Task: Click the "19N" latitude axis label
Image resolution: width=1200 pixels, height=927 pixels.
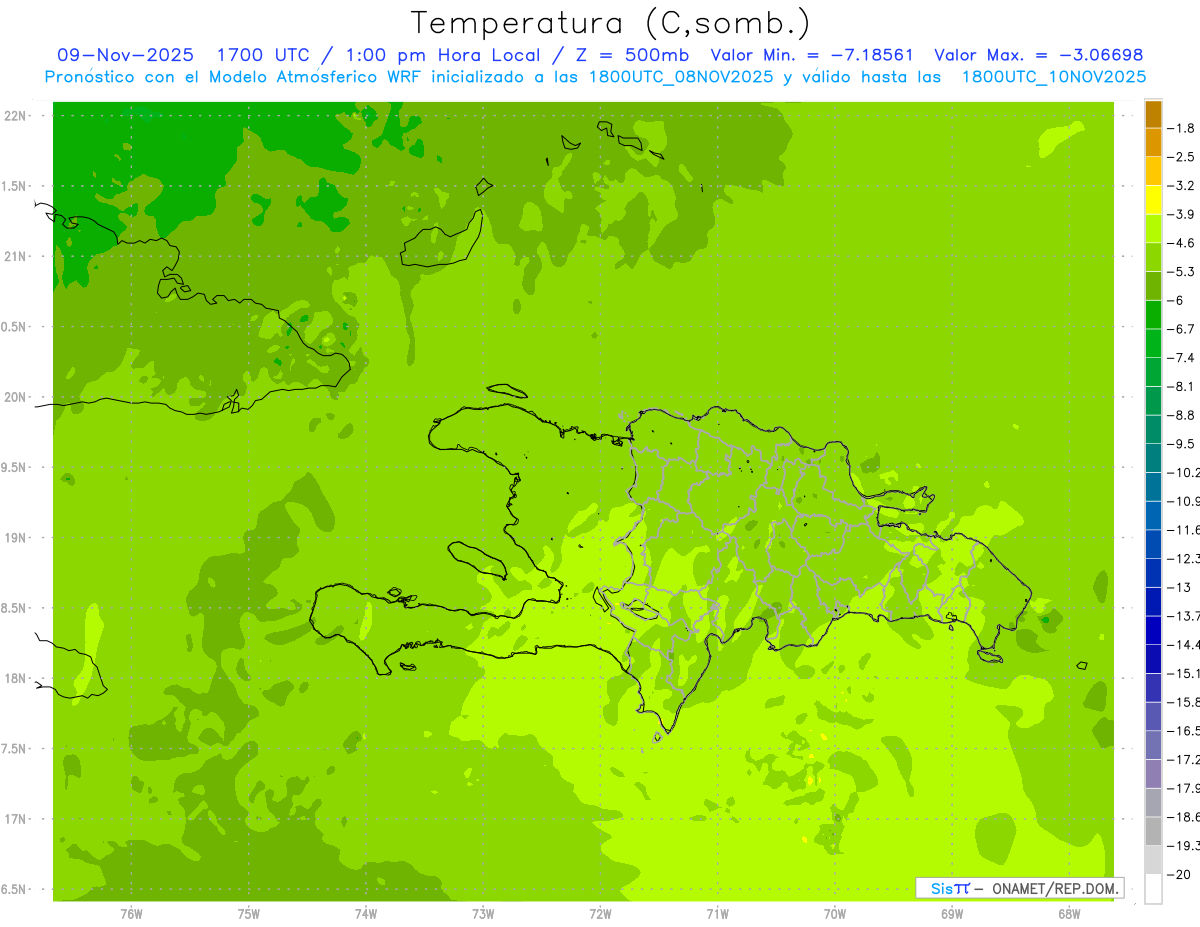Action: (14, 538)
